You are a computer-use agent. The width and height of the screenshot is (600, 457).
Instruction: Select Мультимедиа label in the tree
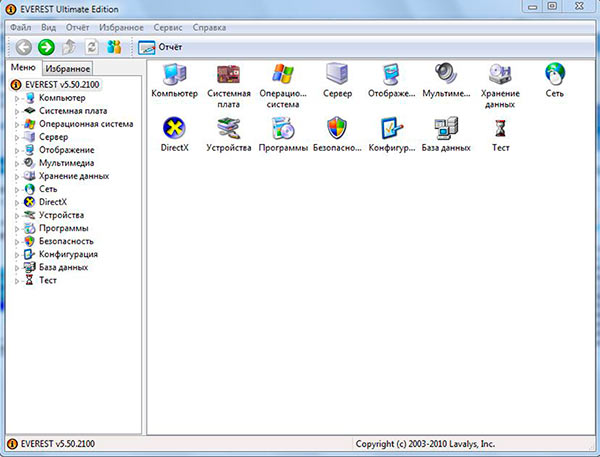tap(66, 163)
